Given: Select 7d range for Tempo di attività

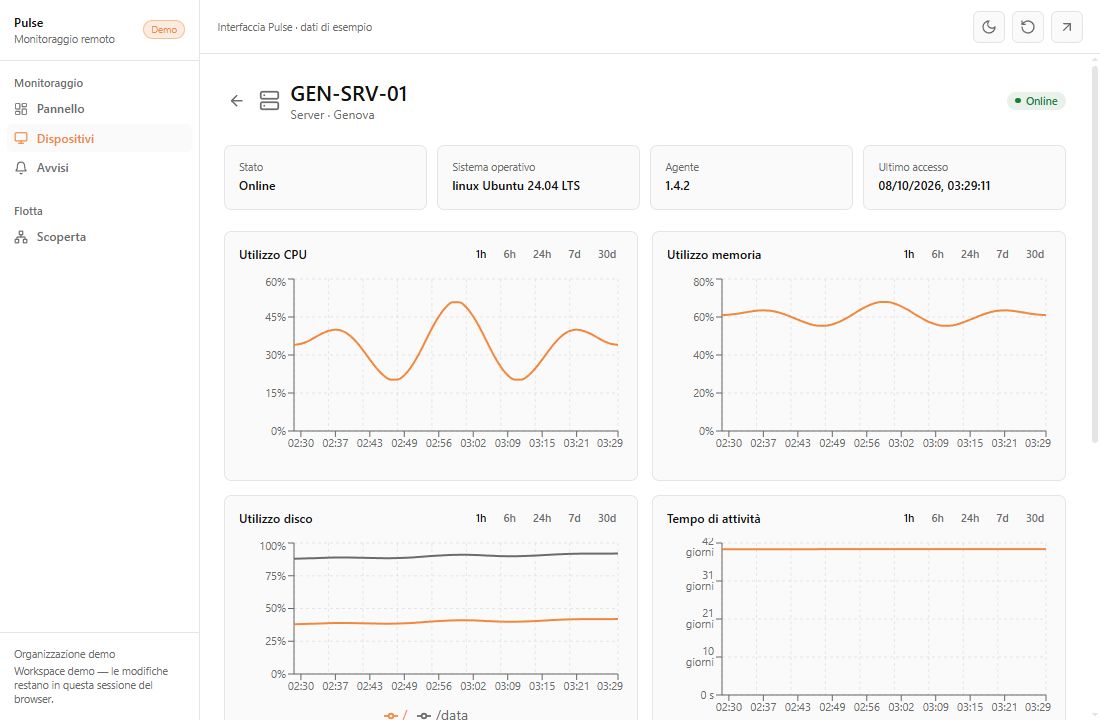Looking at the screenshot, I should (1002, 518).
